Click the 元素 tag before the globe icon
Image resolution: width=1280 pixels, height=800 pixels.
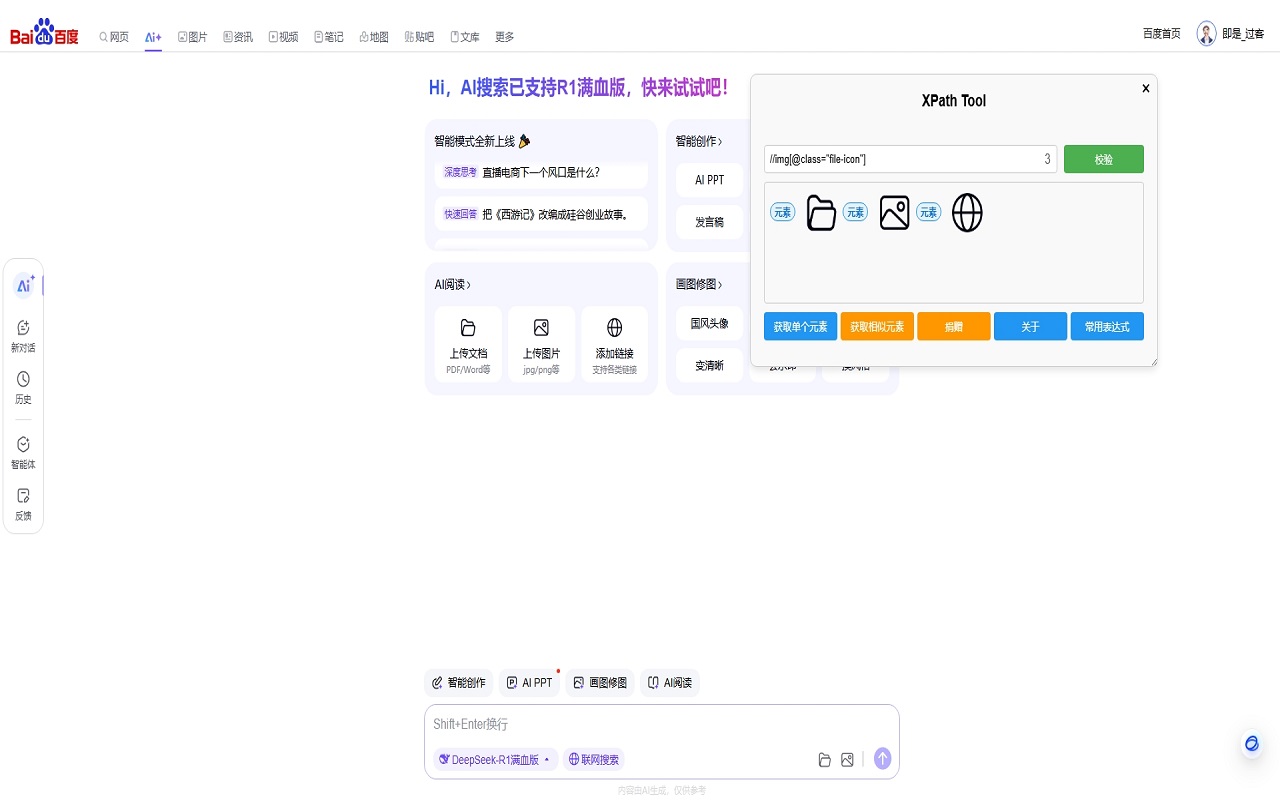tap(929, 212)
